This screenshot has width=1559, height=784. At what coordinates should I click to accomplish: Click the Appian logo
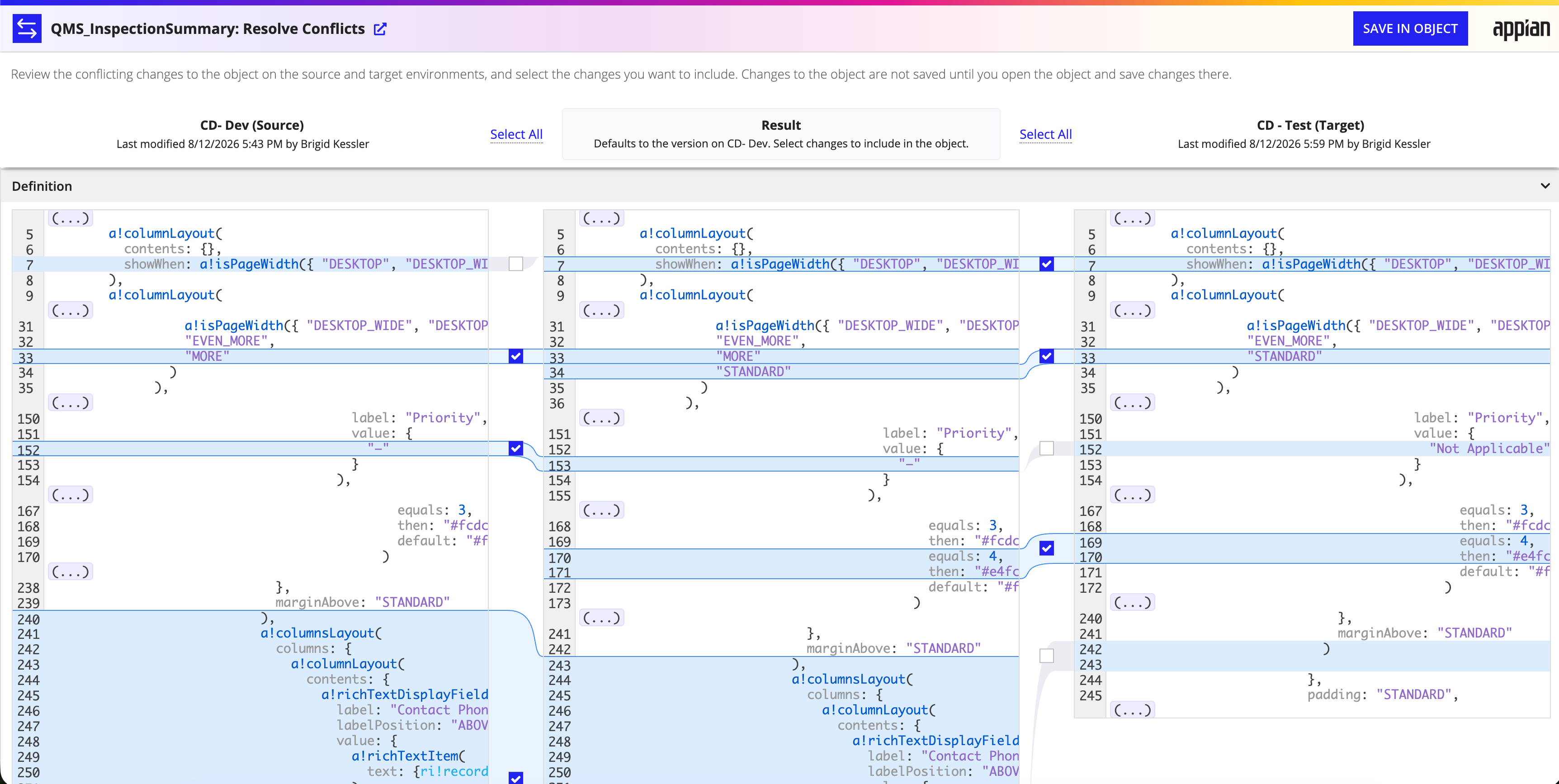[x=1521, y=29]
